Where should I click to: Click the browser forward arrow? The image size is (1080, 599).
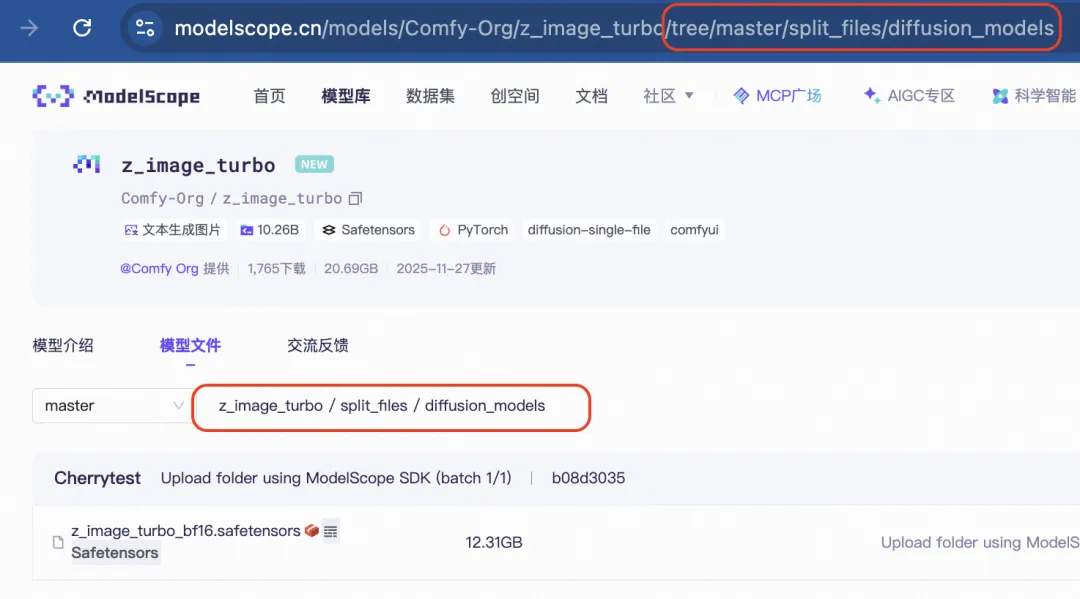(29, 28)
